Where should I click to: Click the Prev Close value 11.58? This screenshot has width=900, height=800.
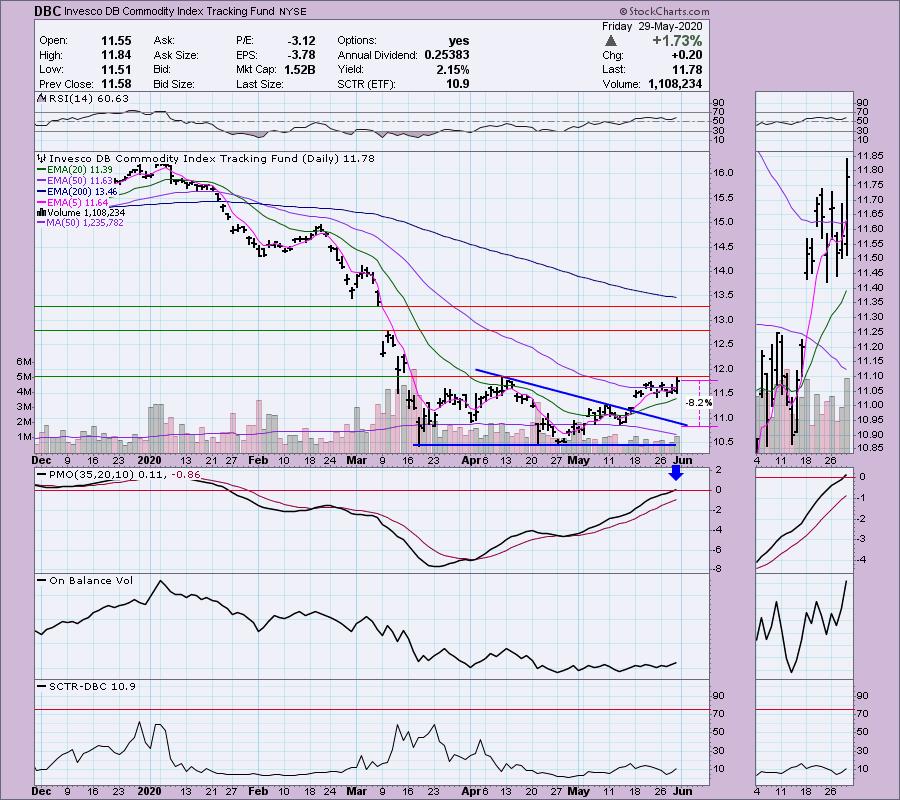tap(116, 84)
